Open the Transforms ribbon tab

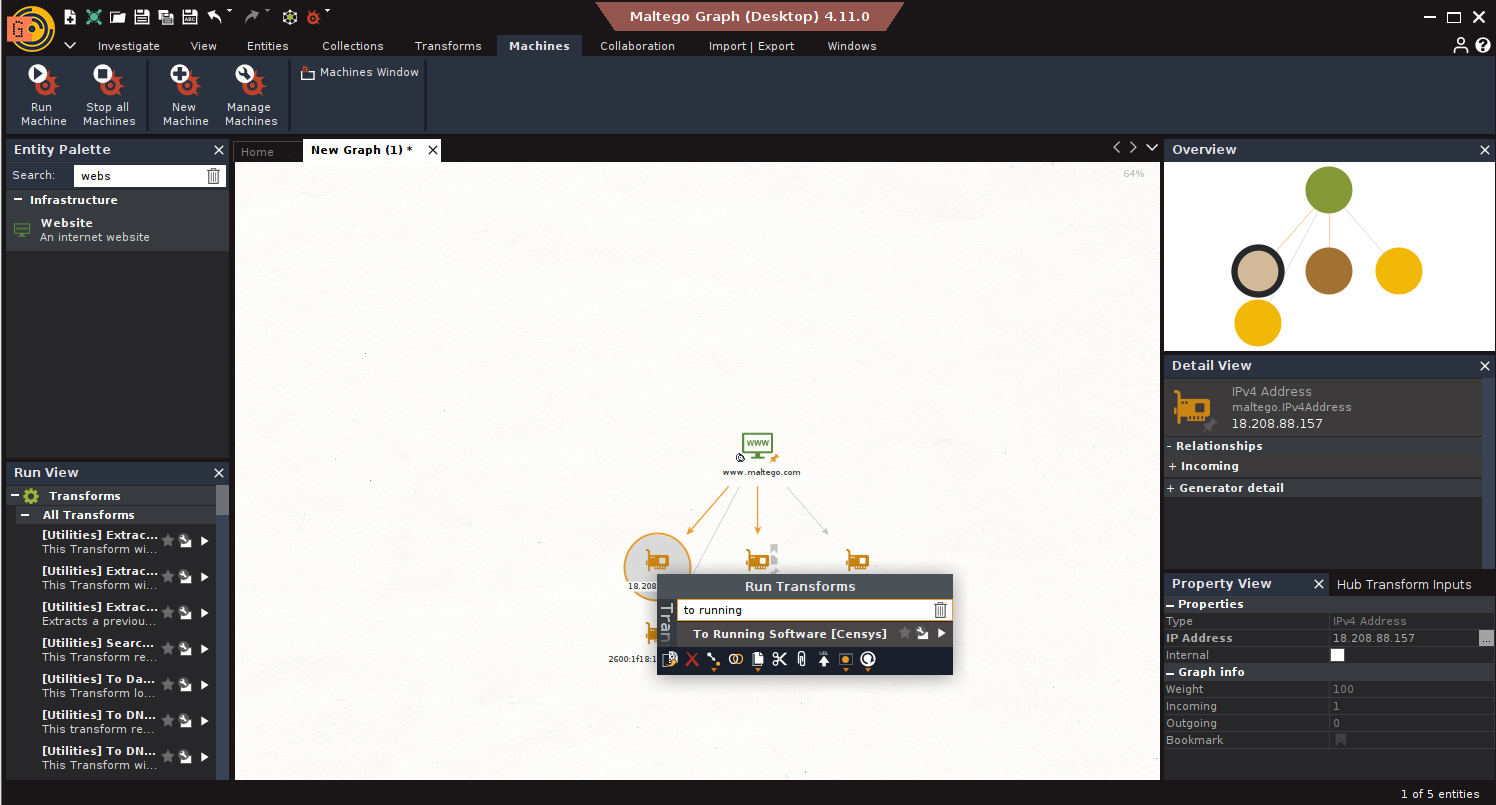(448, 46)
